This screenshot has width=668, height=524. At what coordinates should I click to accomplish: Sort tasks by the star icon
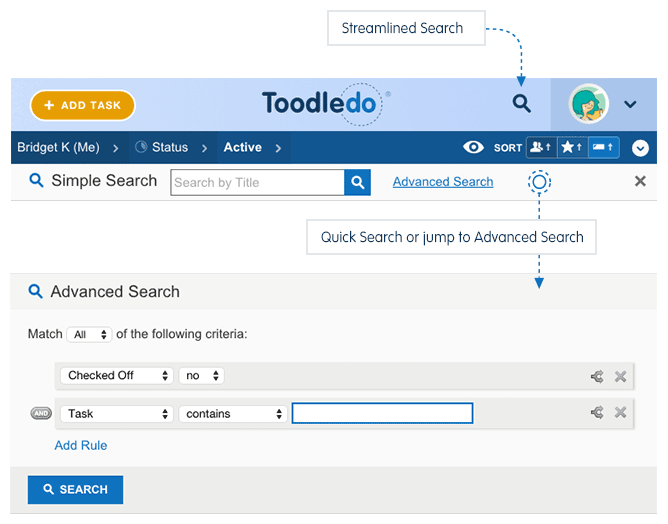point(572,148)
